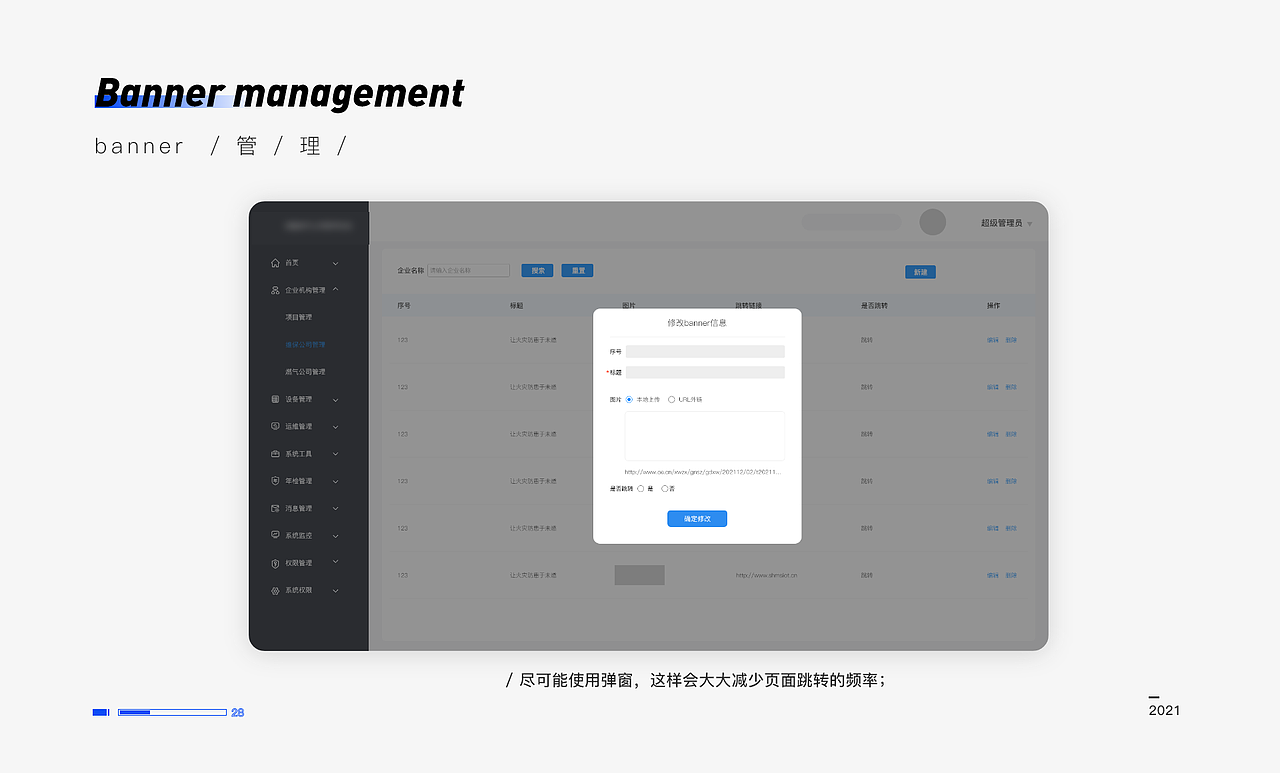Confirm with the 确定修改 button

click(697, 519)
